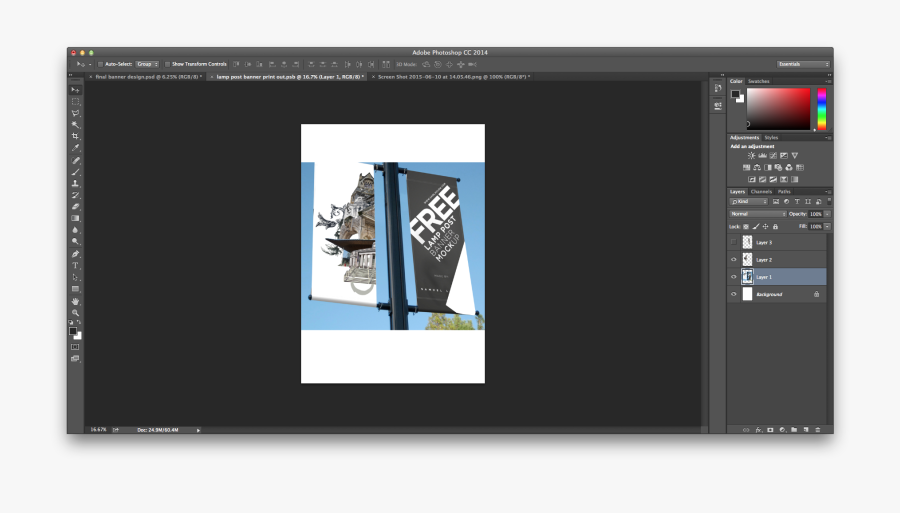The height and width of the screenshot is (513, 900).
Task: Hide Layer 2 using eye icon
Action: [734, 259]
